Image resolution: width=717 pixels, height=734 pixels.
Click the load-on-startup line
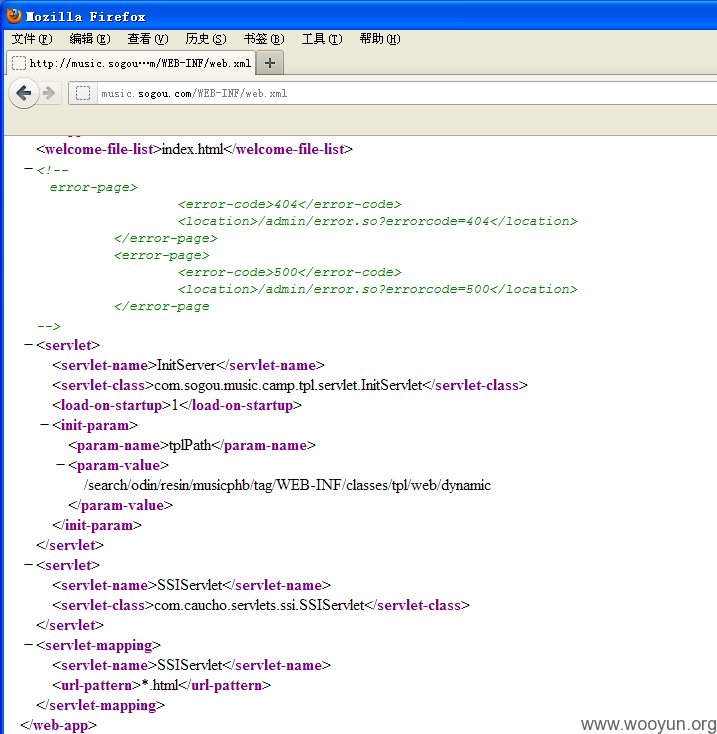pyautogui.click(x=177, y=405)
